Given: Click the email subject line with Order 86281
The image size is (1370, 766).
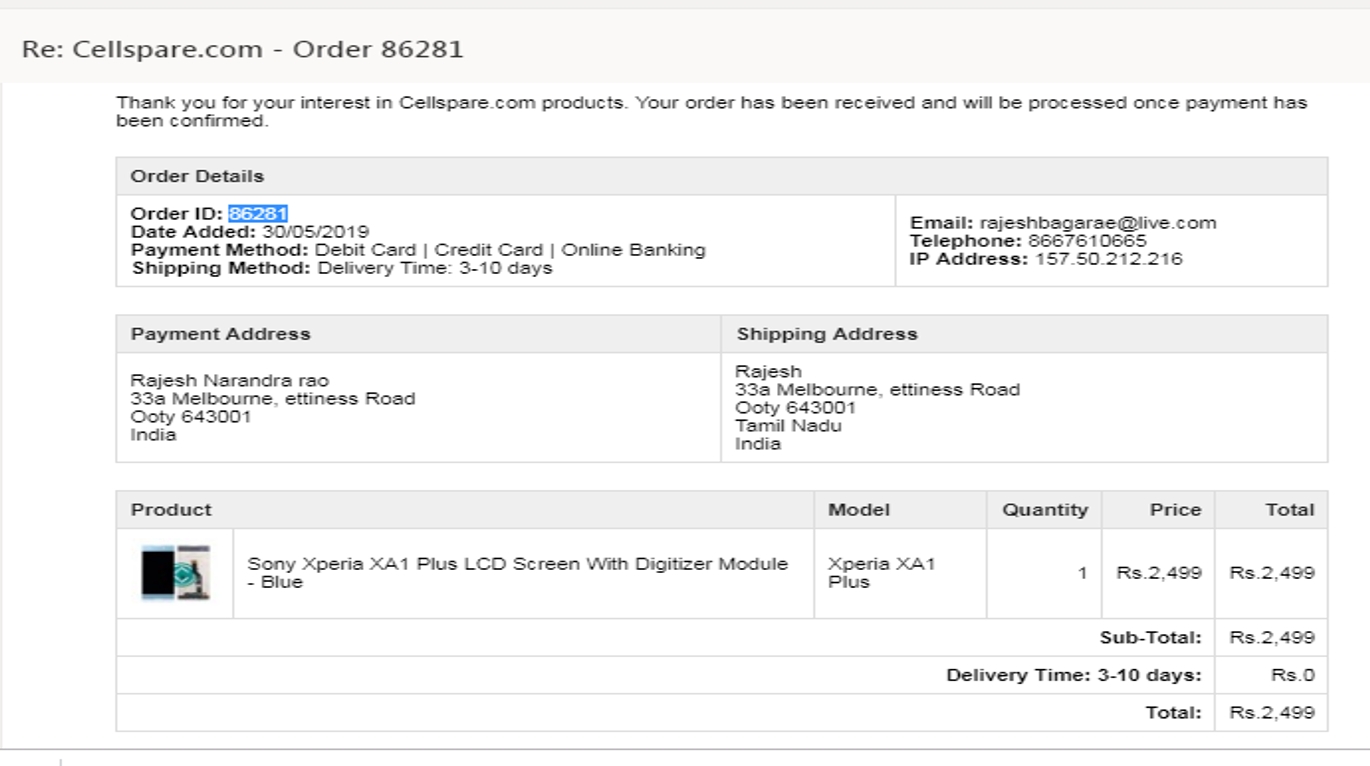Looking at the screenshot, I should (243, 49).
